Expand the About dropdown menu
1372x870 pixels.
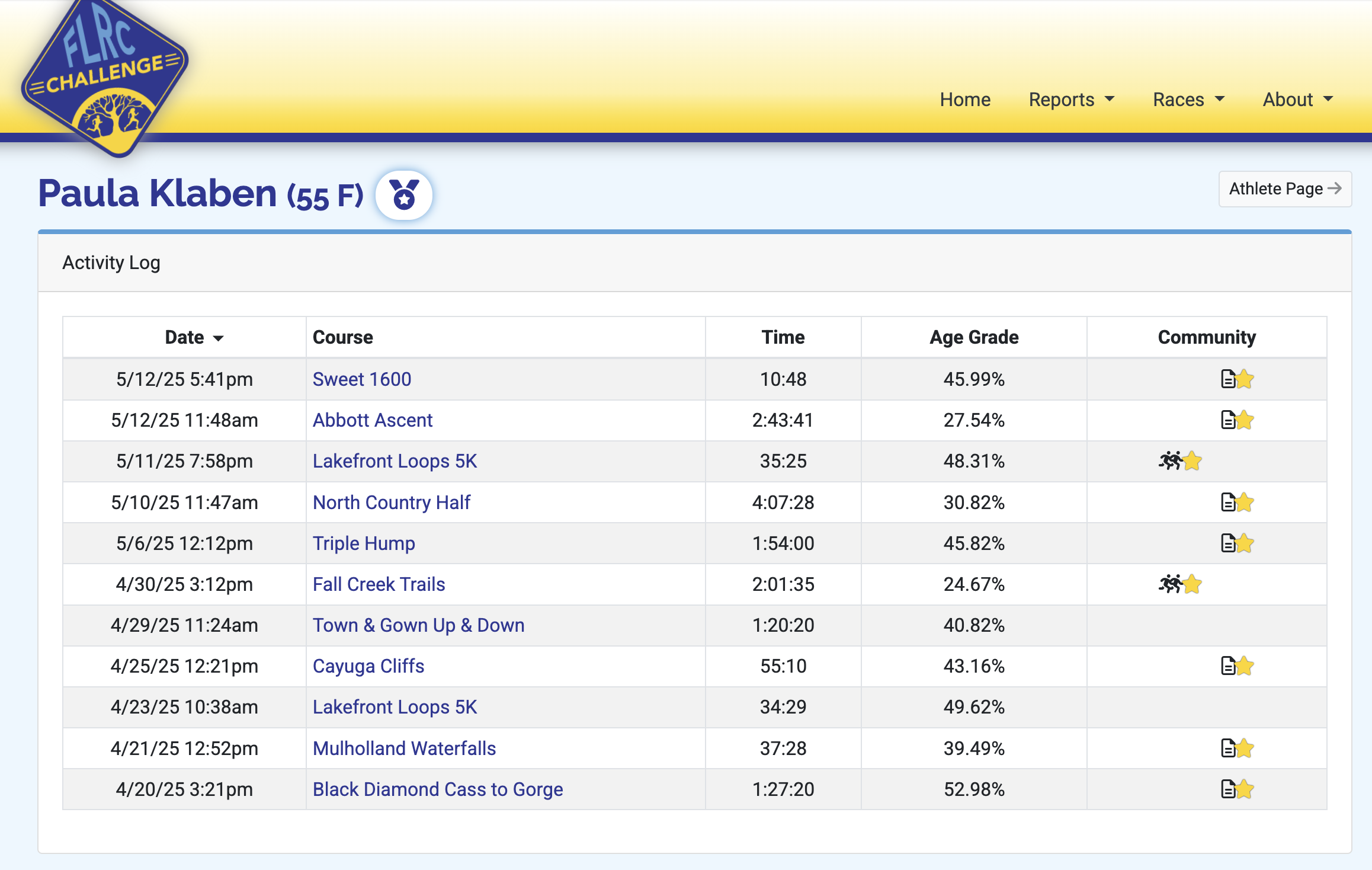(x=1298, y=100)
